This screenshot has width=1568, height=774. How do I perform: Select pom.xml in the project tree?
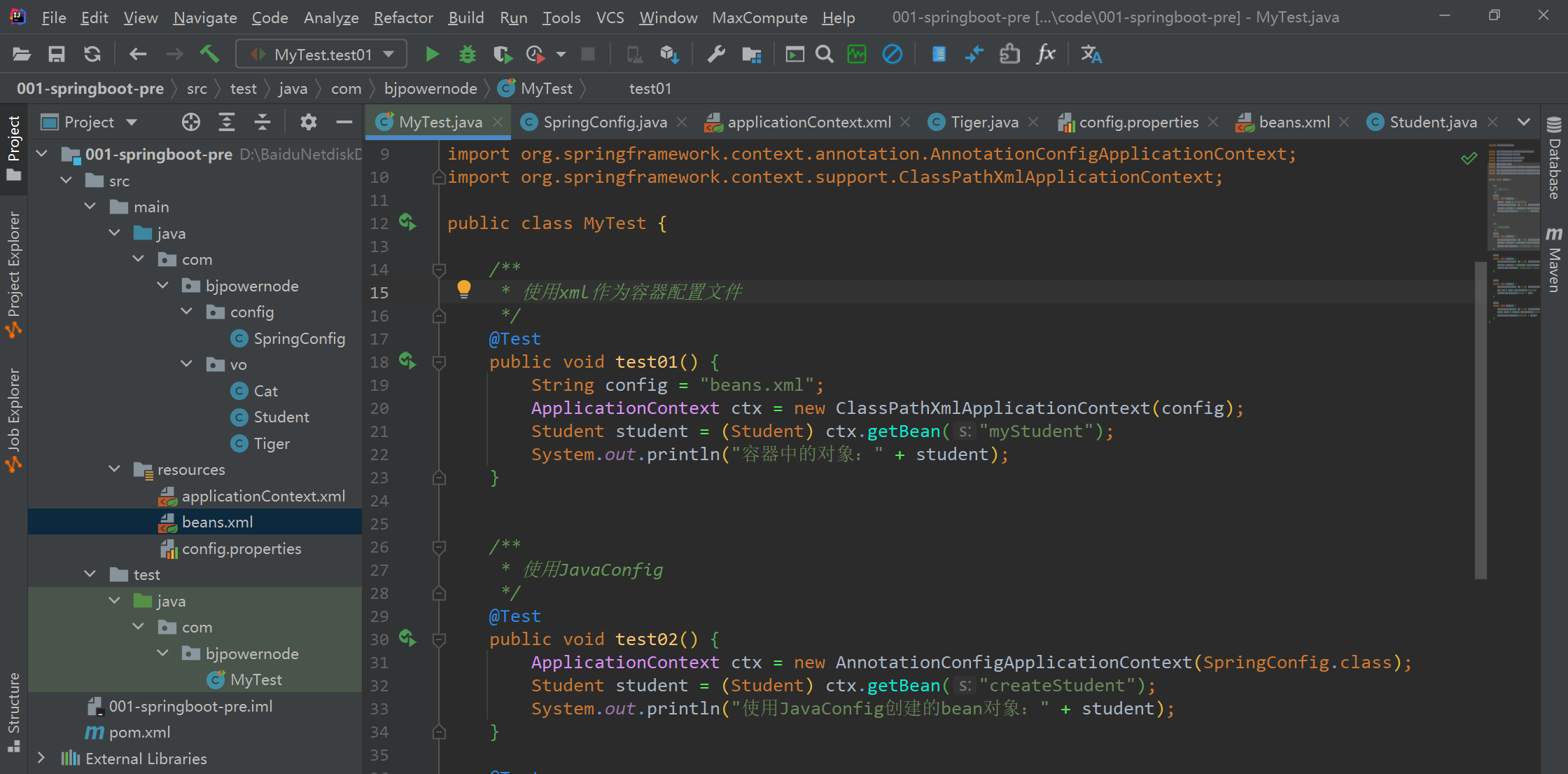click(139, 732)
